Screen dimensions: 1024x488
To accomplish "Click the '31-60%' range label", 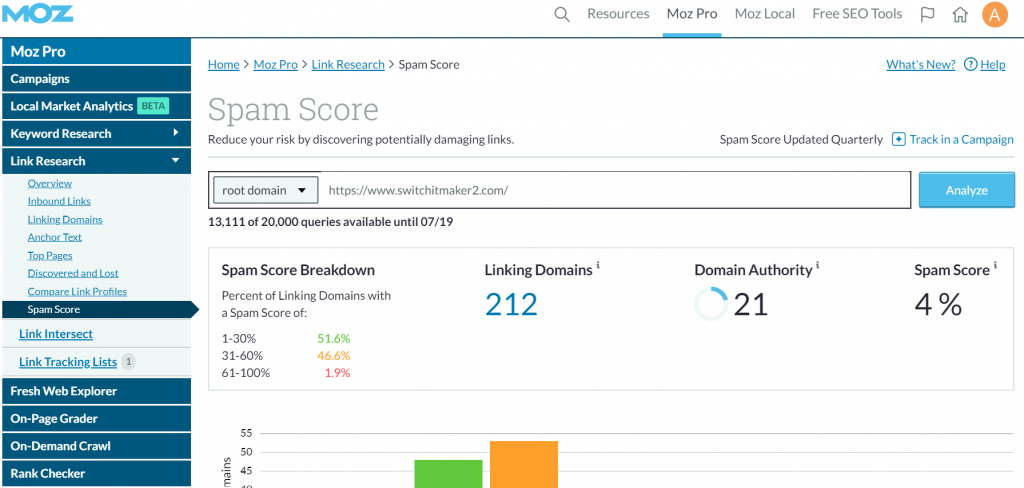I will click(242, 356).
